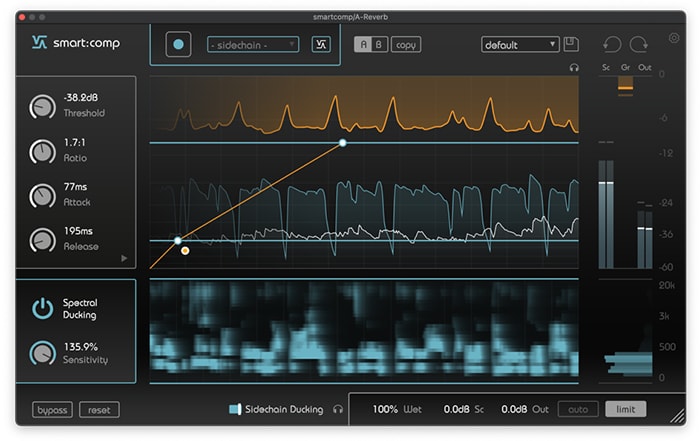The width and height of the screenshot is (700, 441).
Task: Open settings with the gear icon
Action: [674, 38]
